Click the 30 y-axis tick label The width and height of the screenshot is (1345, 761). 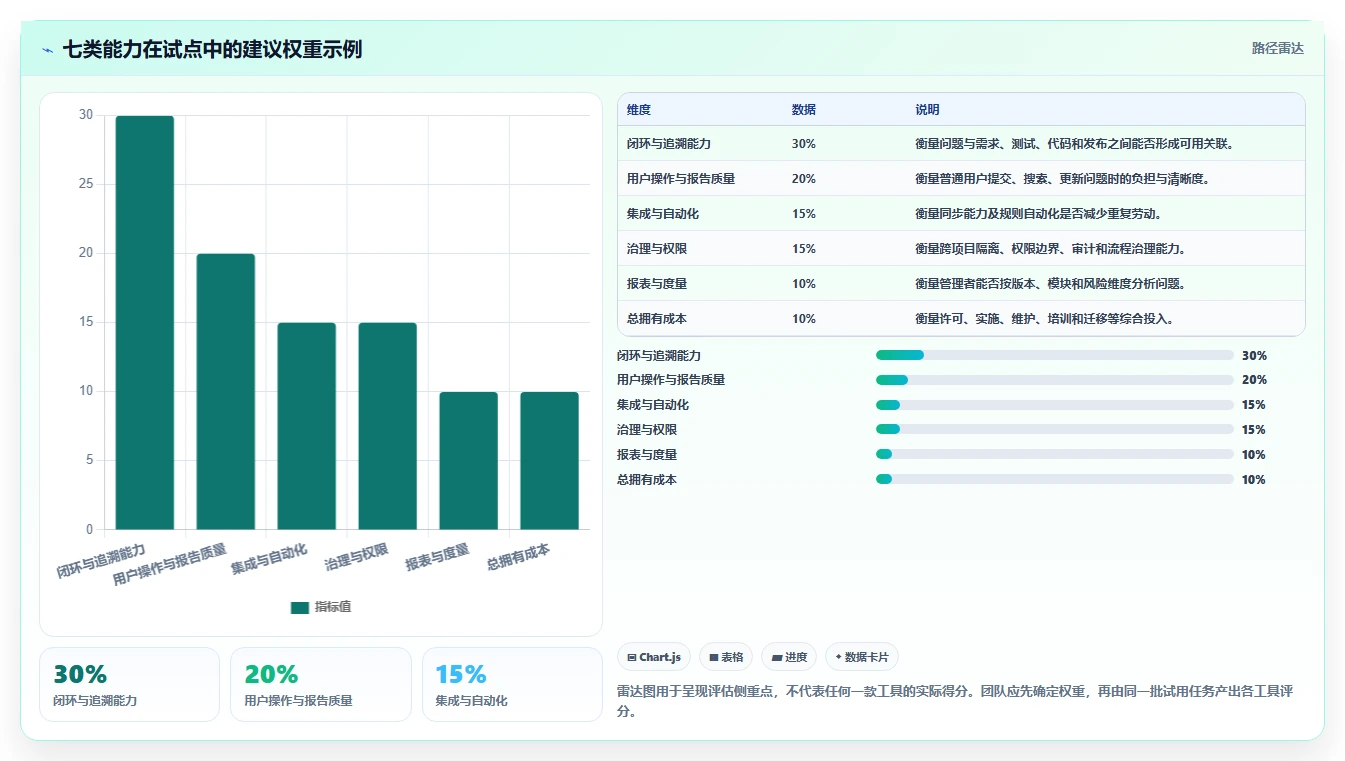coord(86,115)
